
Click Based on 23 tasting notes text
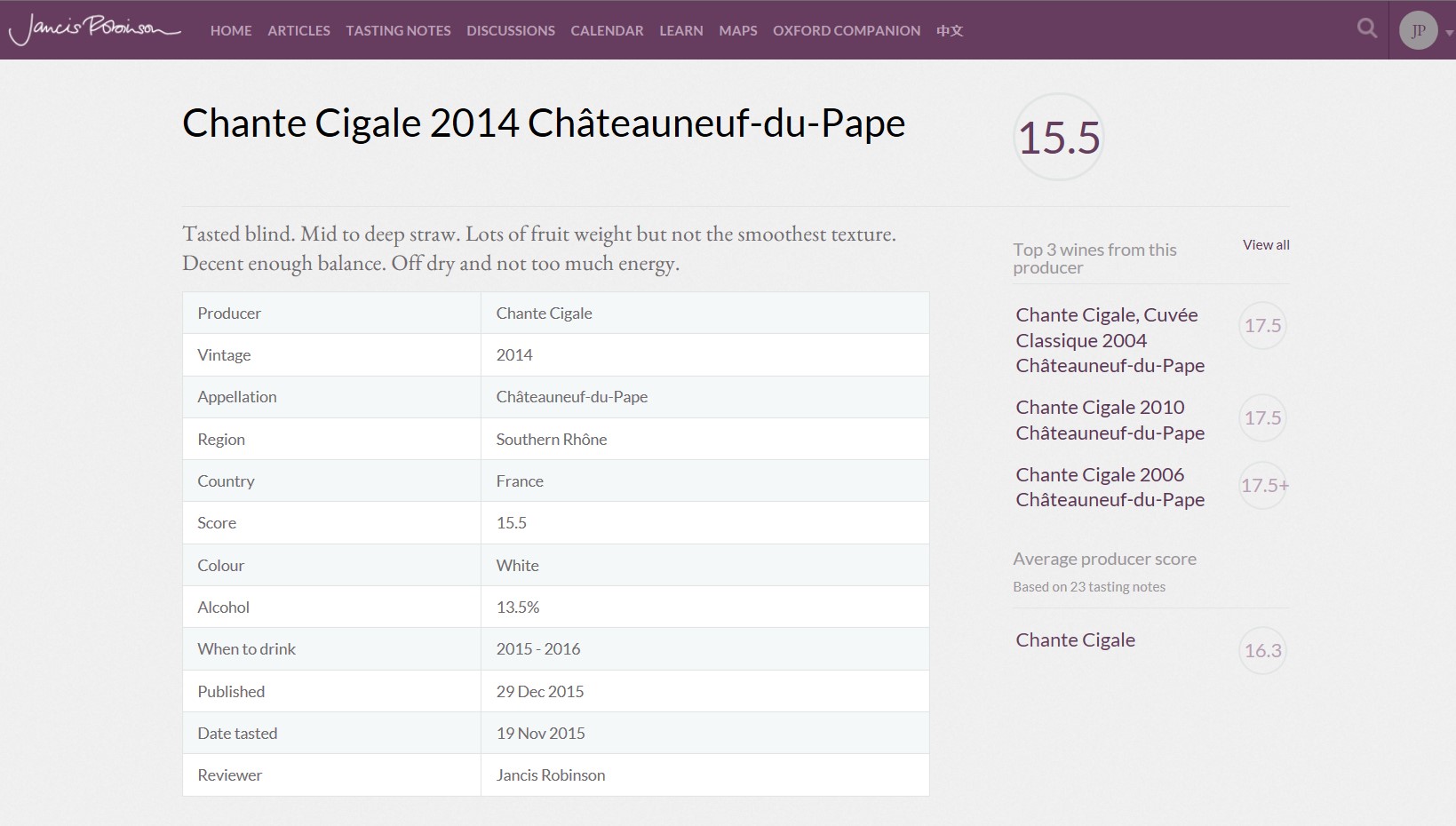(1089, 586)
